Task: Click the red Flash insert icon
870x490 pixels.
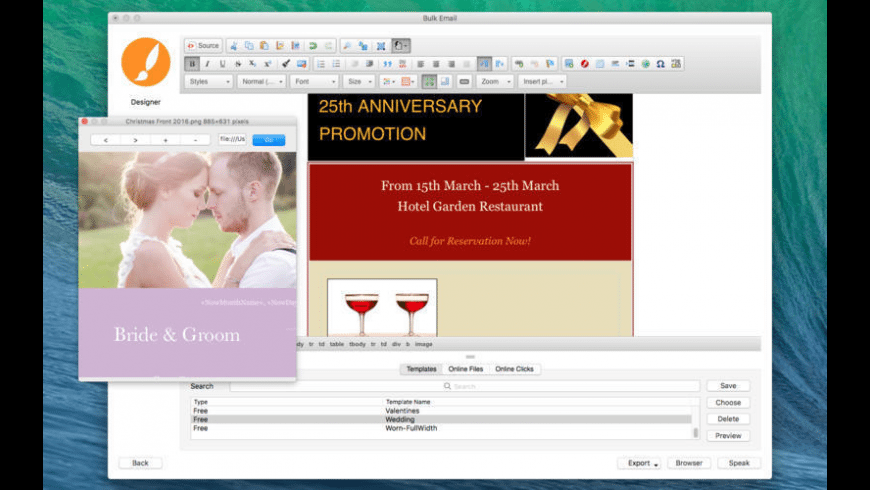Action: 584,64
